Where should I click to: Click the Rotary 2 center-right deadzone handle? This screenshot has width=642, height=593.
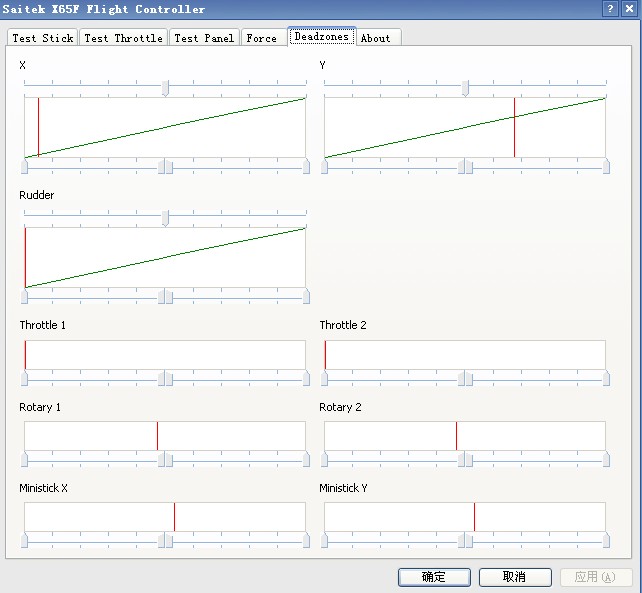469,459
